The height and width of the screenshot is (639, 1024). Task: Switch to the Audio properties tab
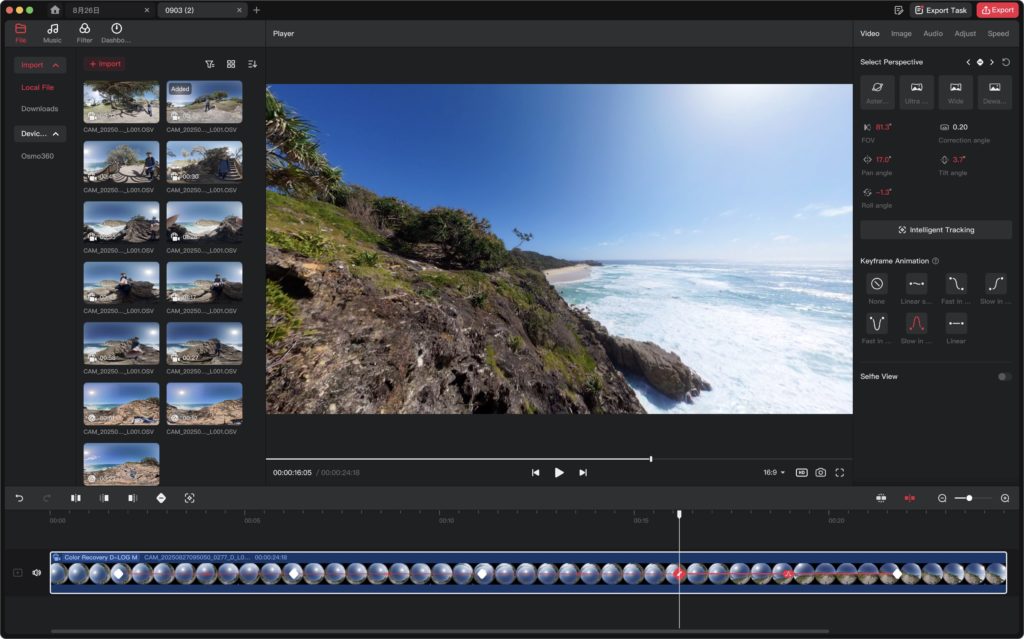[933, 33]
